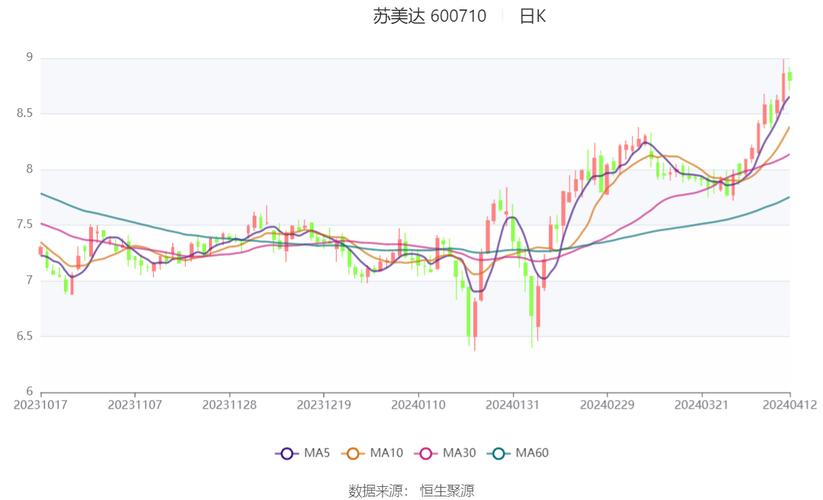This screenshot has height=500, width=823.
Task: Click the 恒生聚源 data source text
Action: [x=446, y=490]
